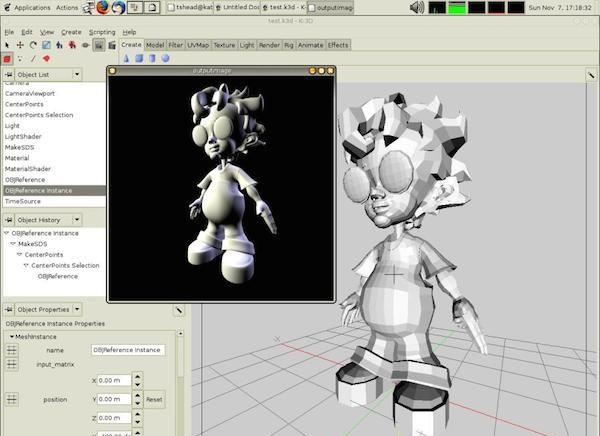
Task: Open the Applications menu in top panel
Action: pyautogui.click(x=32, y=8)
